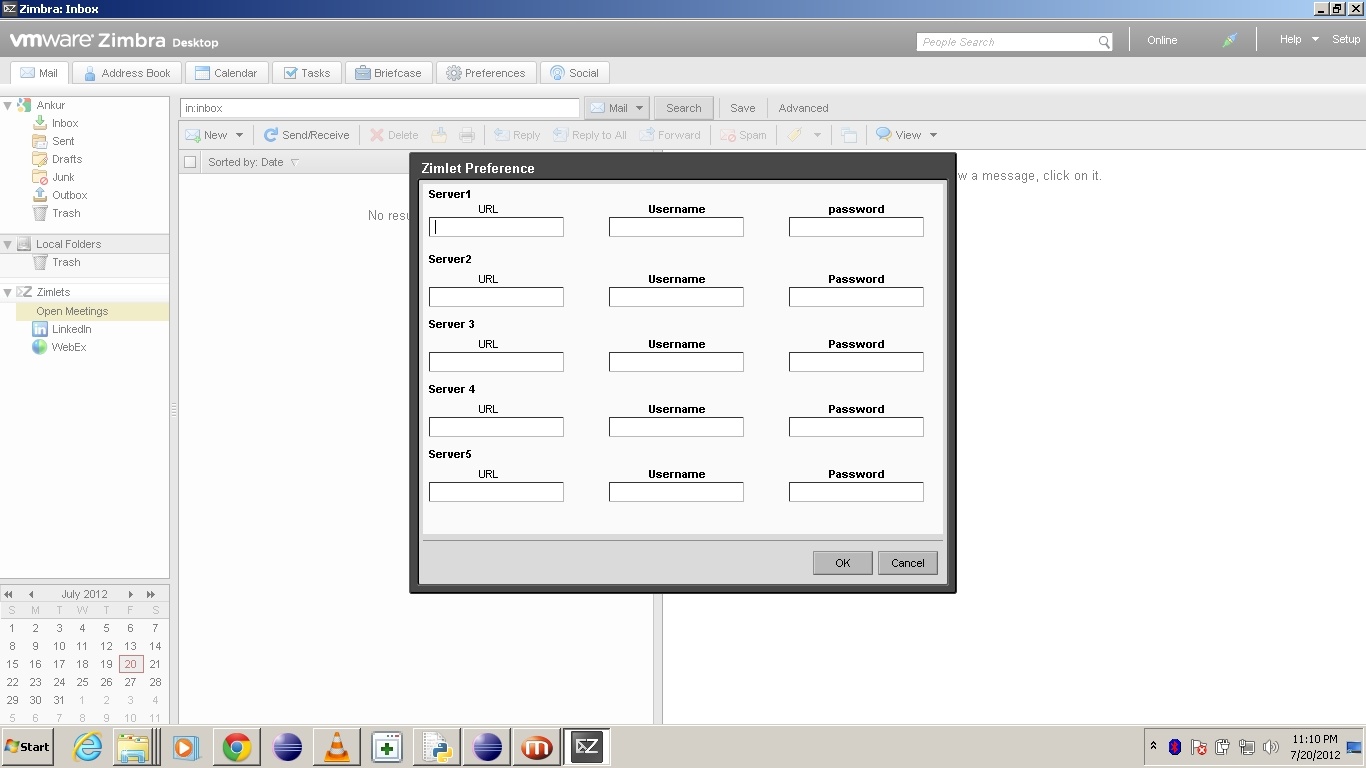Select the Open Meetings zimlet

click(72, 311)
